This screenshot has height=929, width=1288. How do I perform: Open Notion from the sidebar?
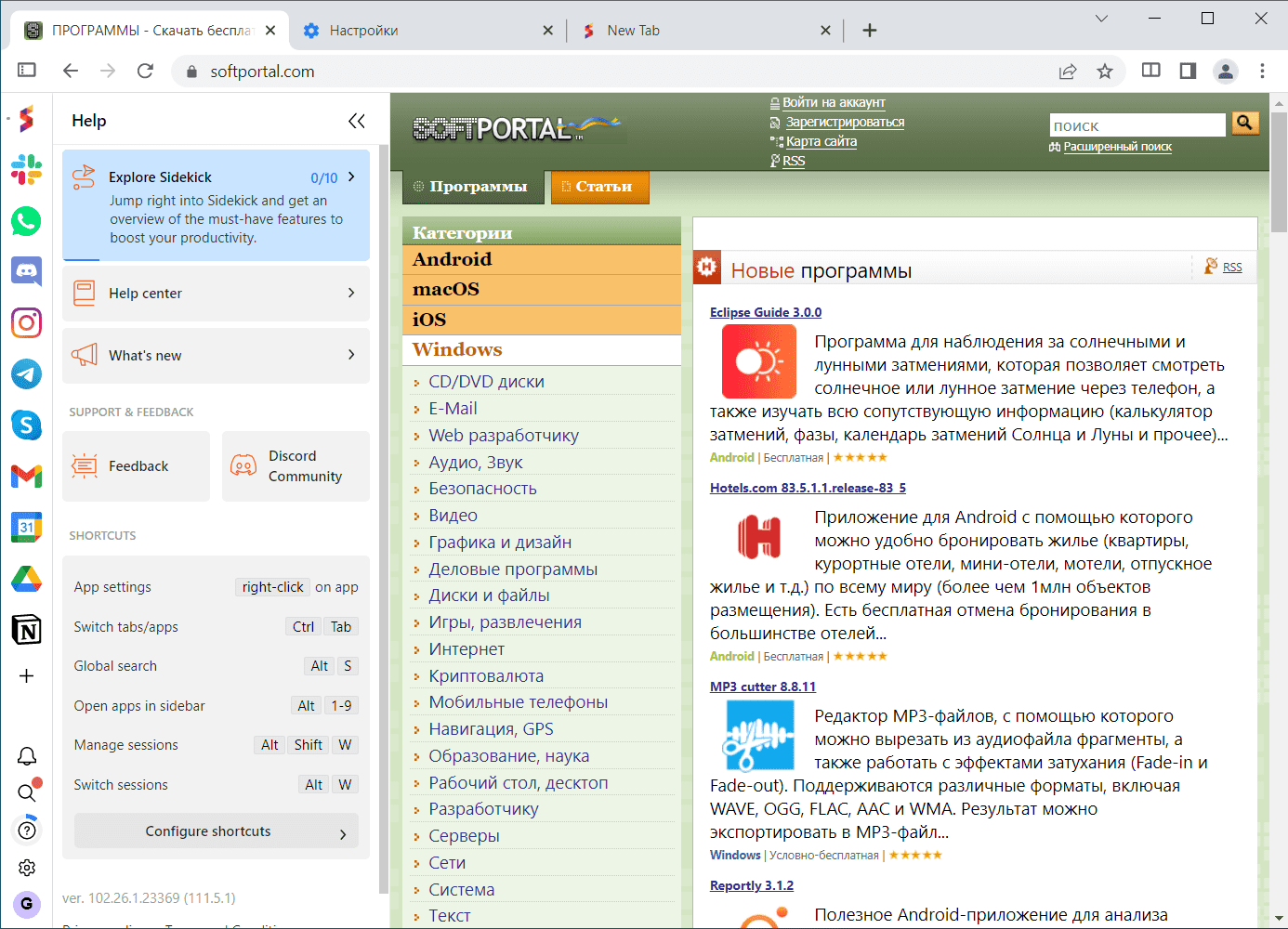pos(26,629)
